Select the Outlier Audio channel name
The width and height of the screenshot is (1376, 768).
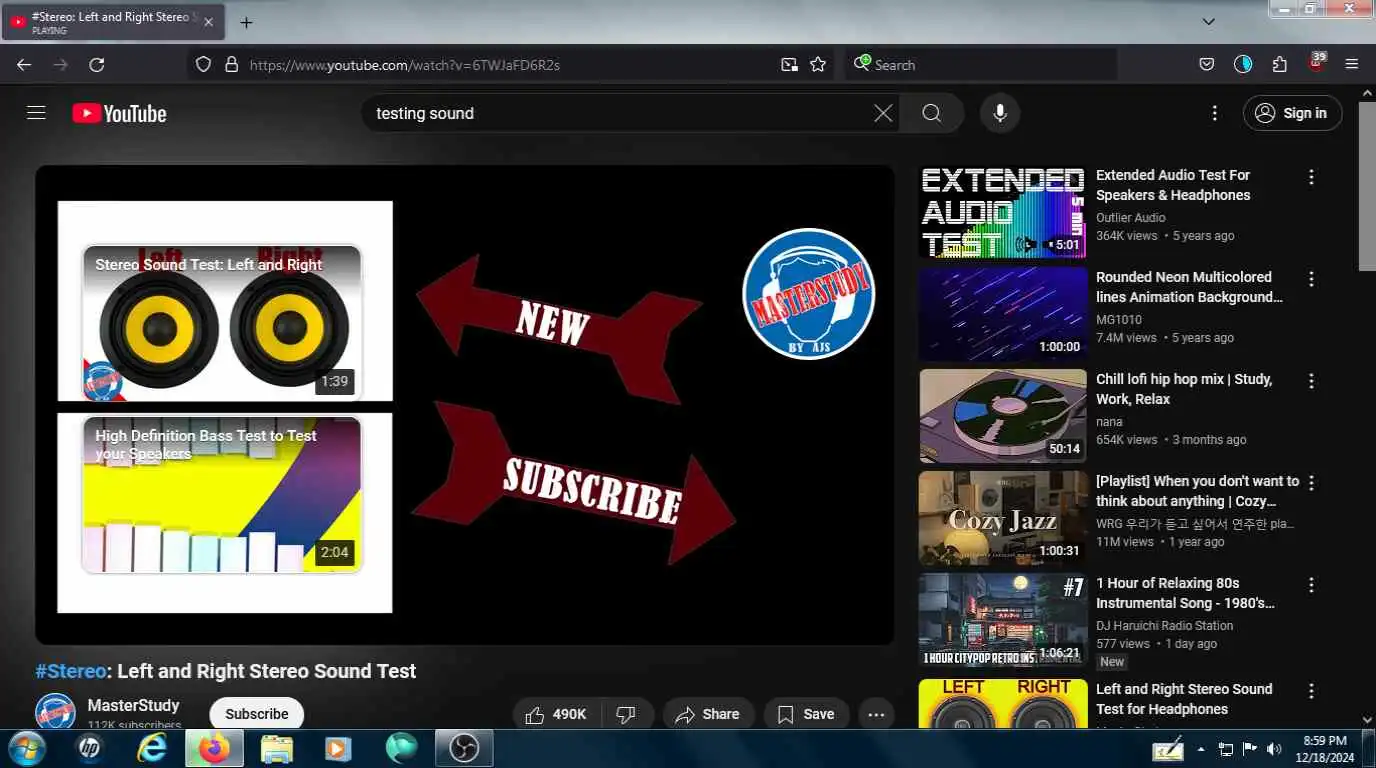(1131, 217)
